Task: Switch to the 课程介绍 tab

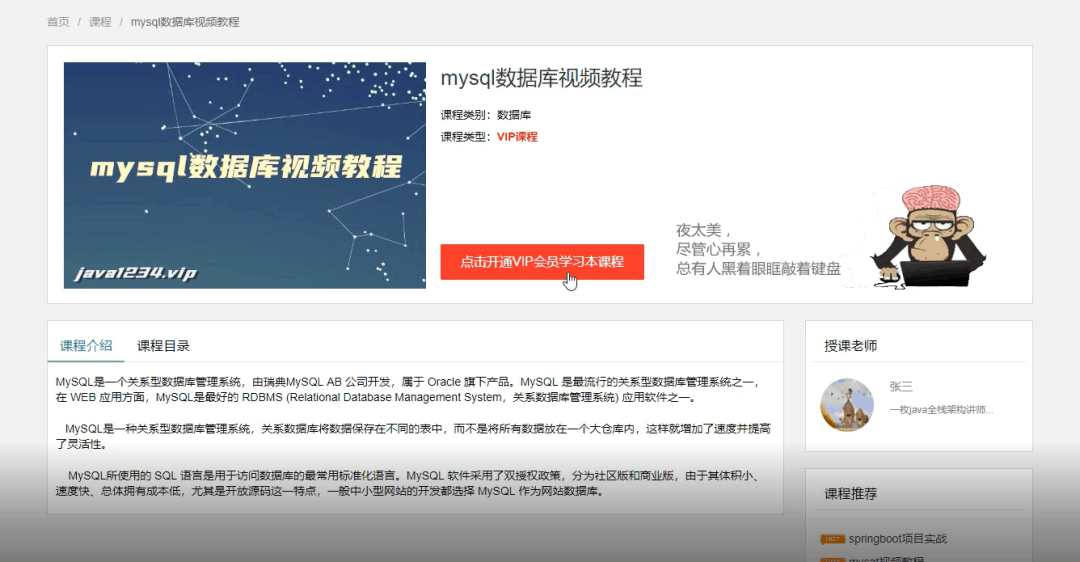Action: [x=86, y=346]
